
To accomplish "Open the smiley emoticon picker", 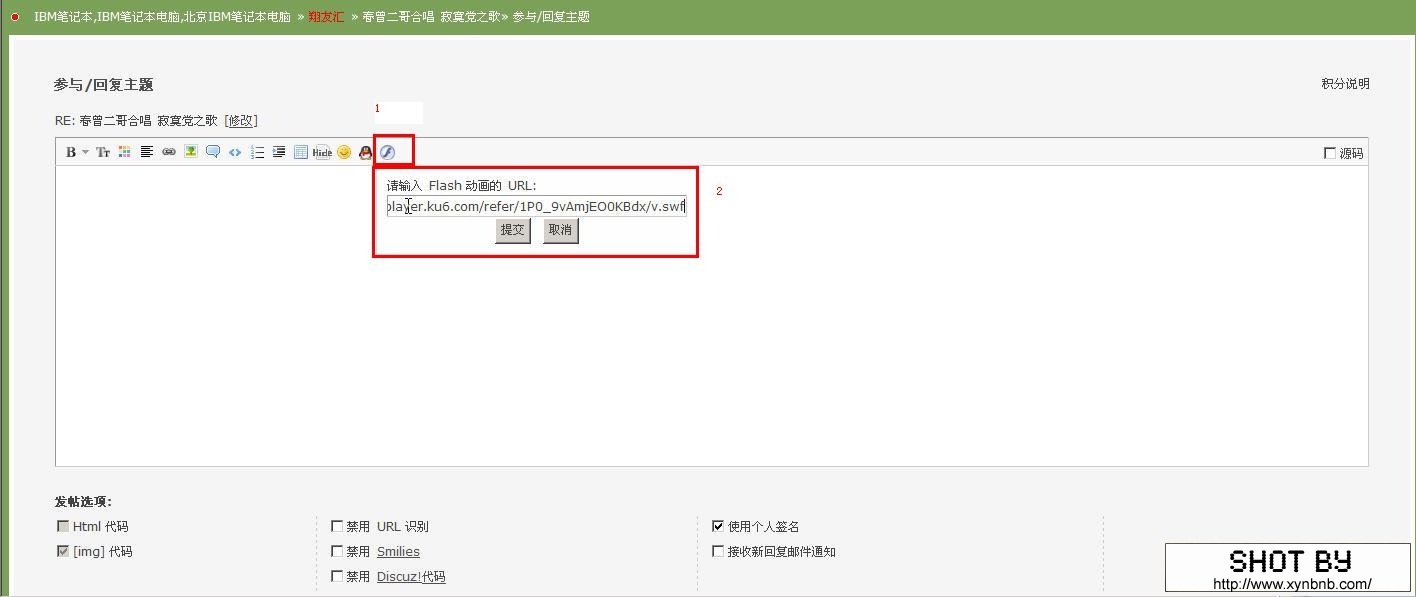I will (344, 152).
